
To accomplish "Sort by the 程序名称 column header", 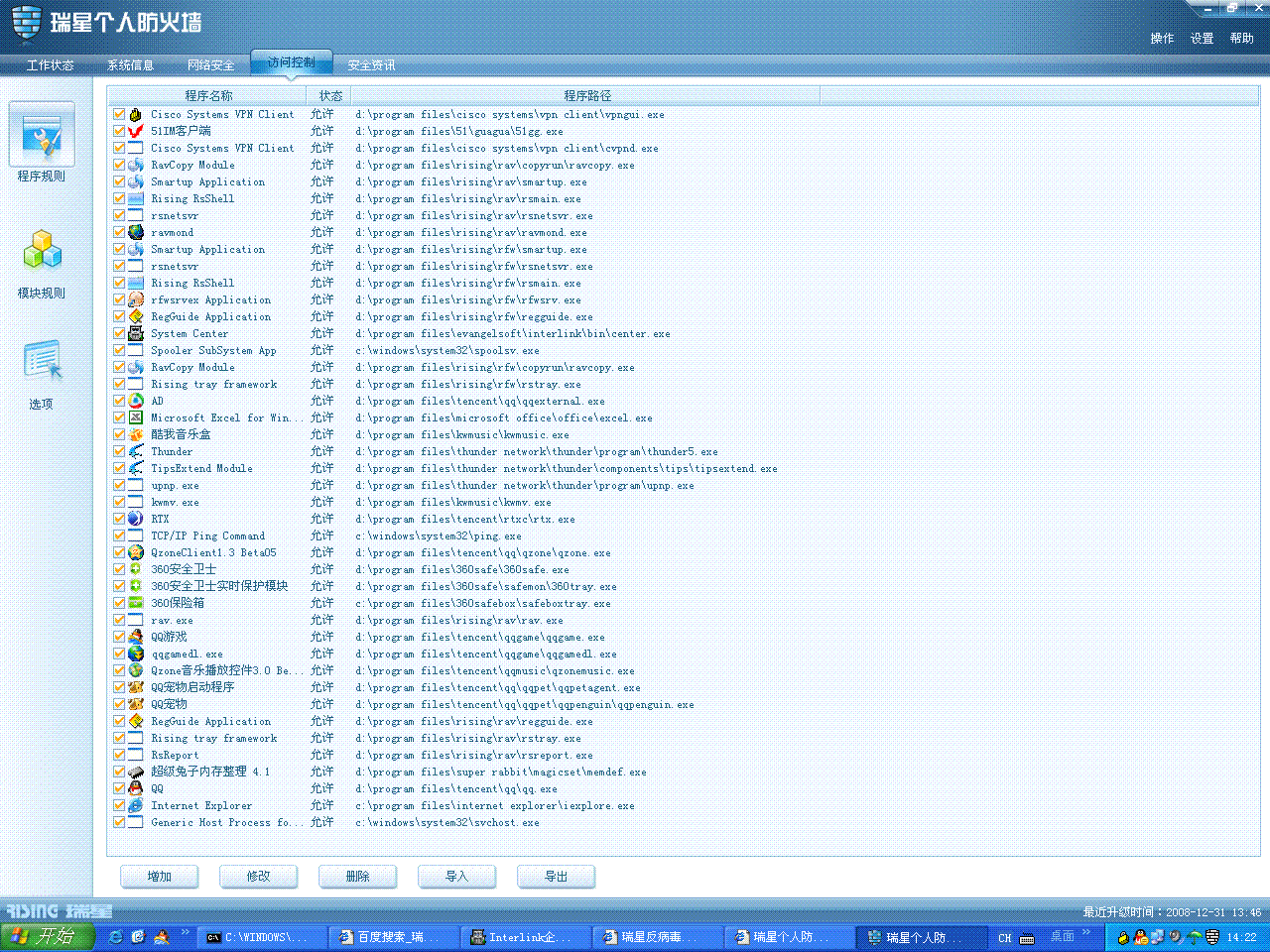I will (x=208, y=96).
